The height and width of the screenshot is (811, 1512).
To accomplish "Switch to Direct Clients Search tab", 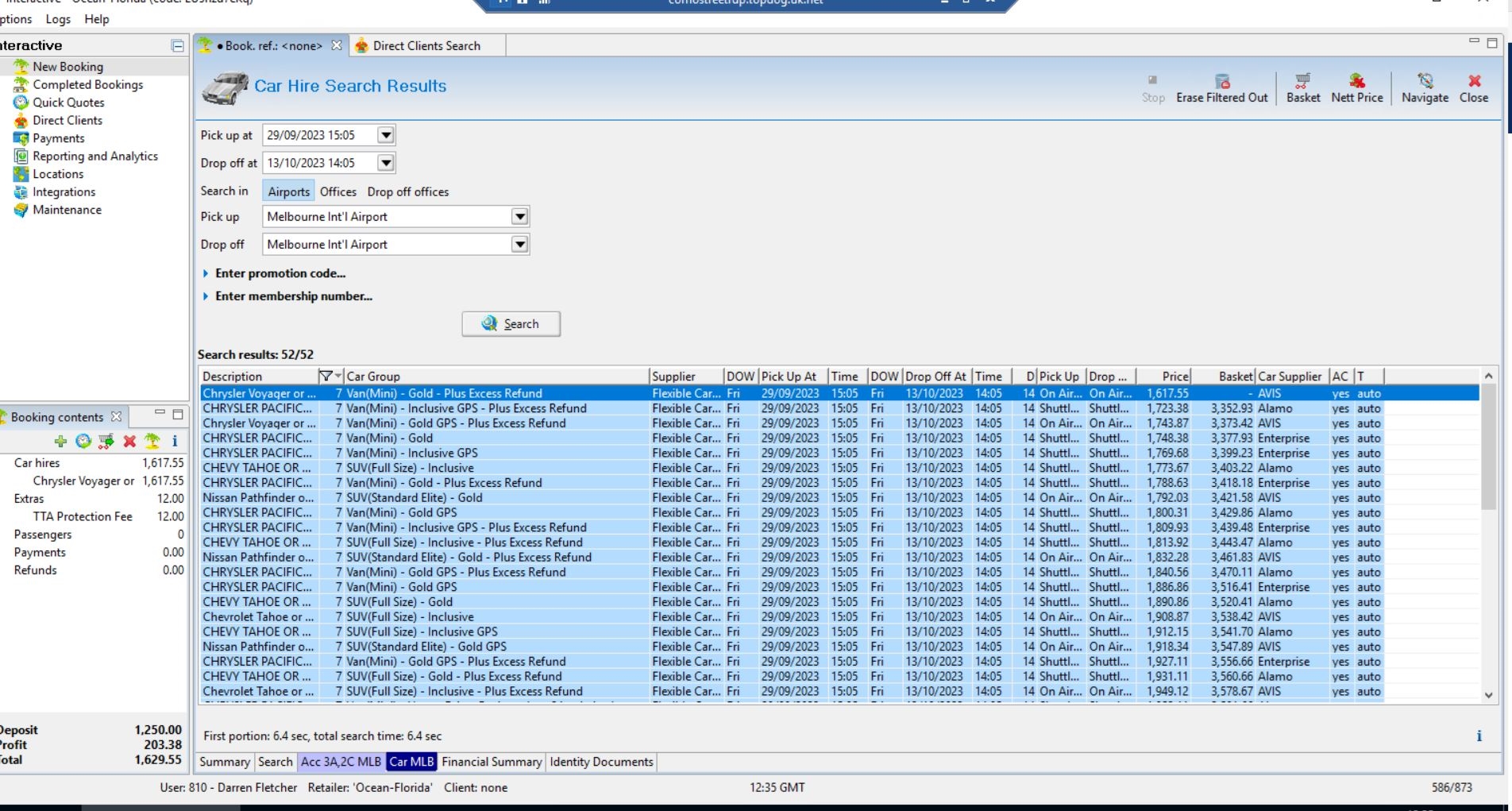I will (426, 46).
